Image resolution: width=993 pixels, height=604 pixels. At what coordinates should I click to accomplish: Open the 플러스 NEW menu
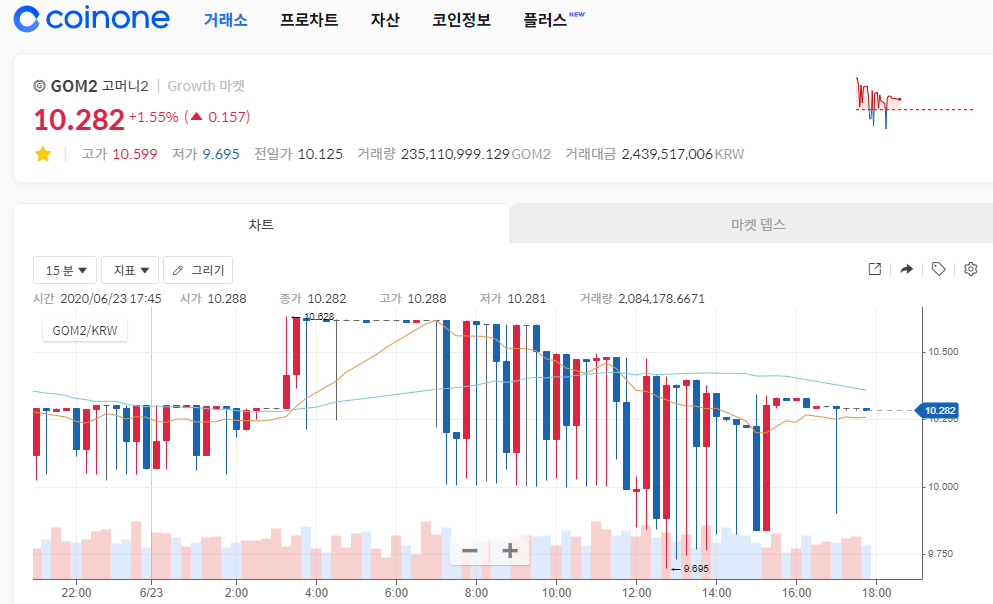click(553, 20)
